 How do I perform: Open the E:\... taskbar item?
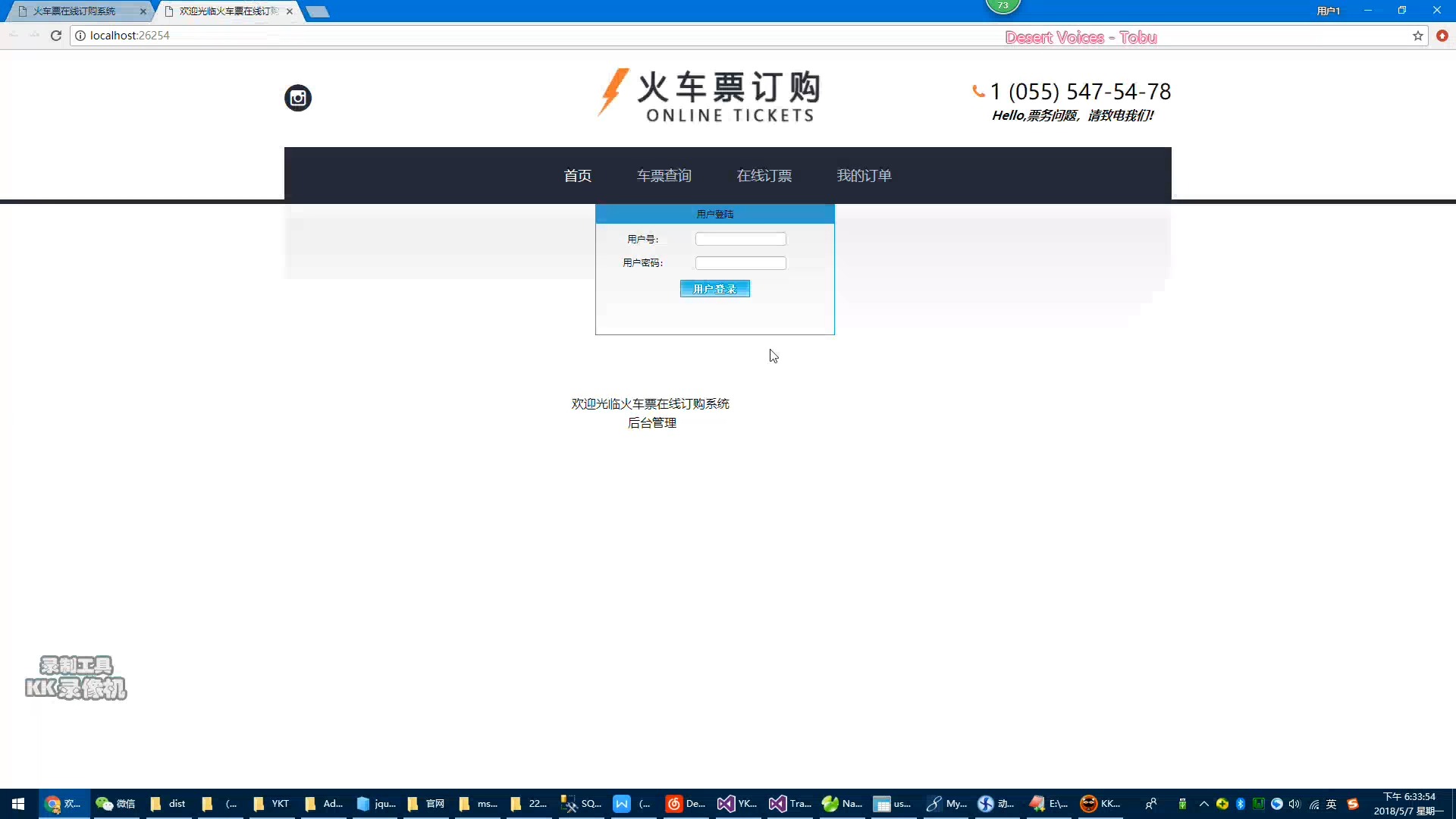tap(1048, 804)
